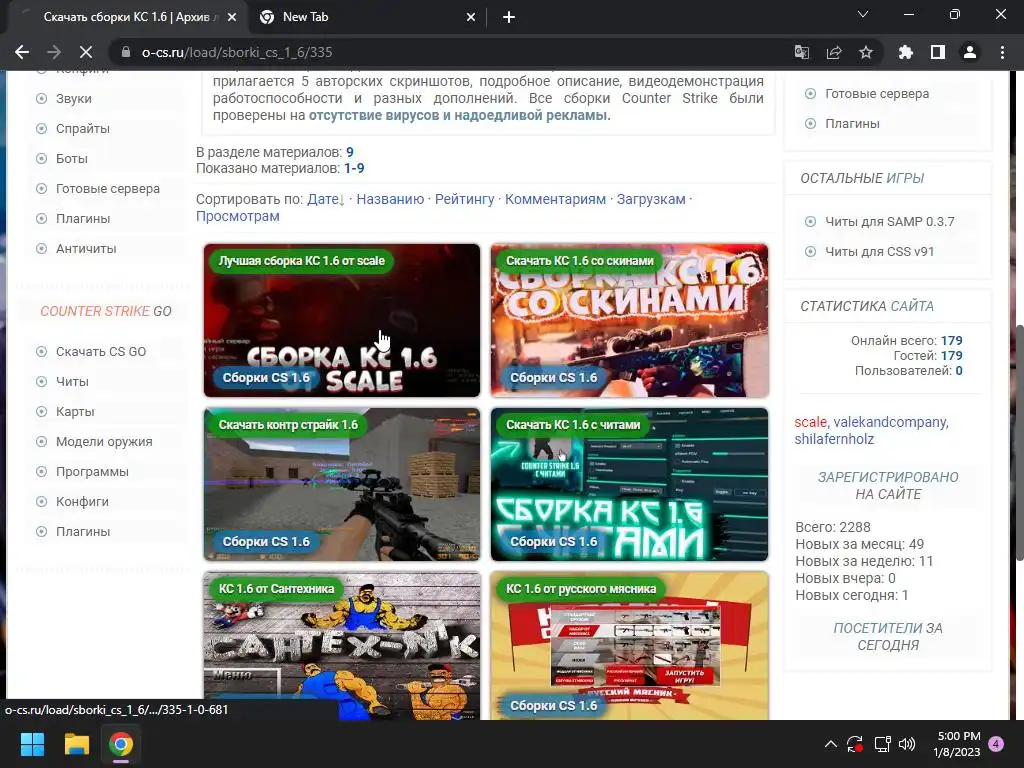Sort materials by Просмотрам

pos(238,216)
